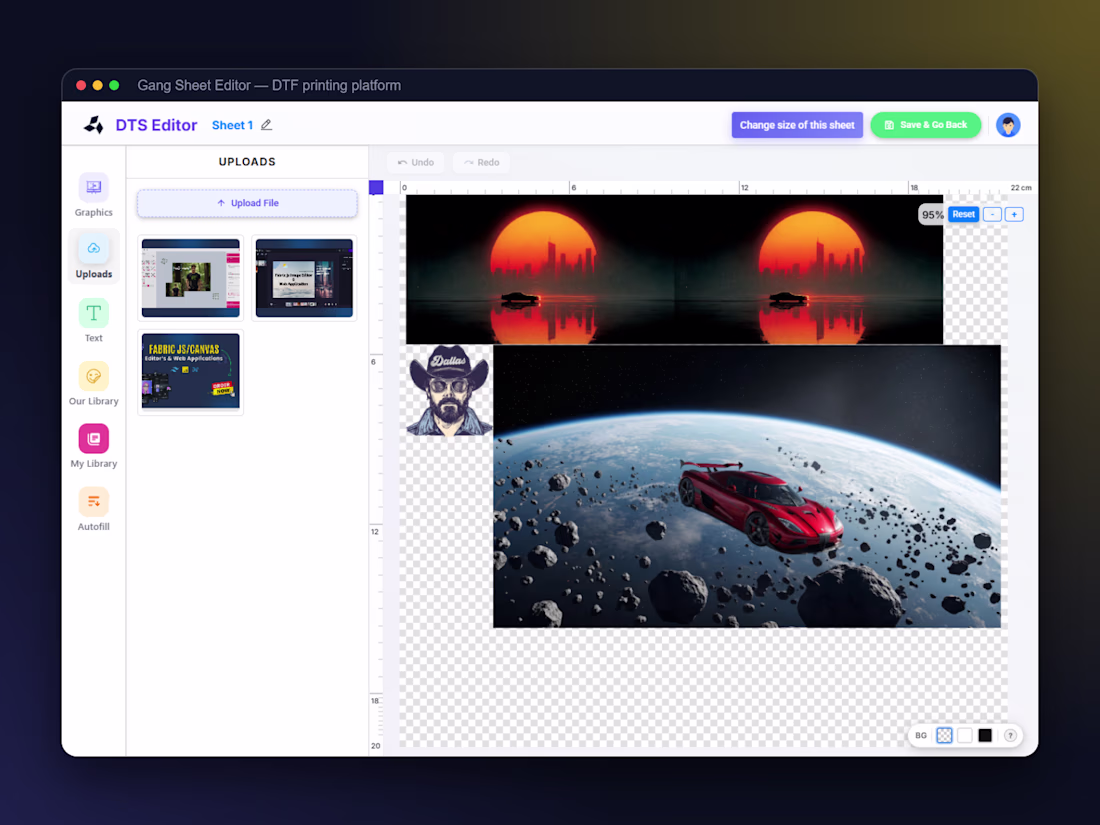Select the Fabric JS/Canvas upload thumbnail
The height and width of the screenshot is (825, 1100).
point(191,372)
